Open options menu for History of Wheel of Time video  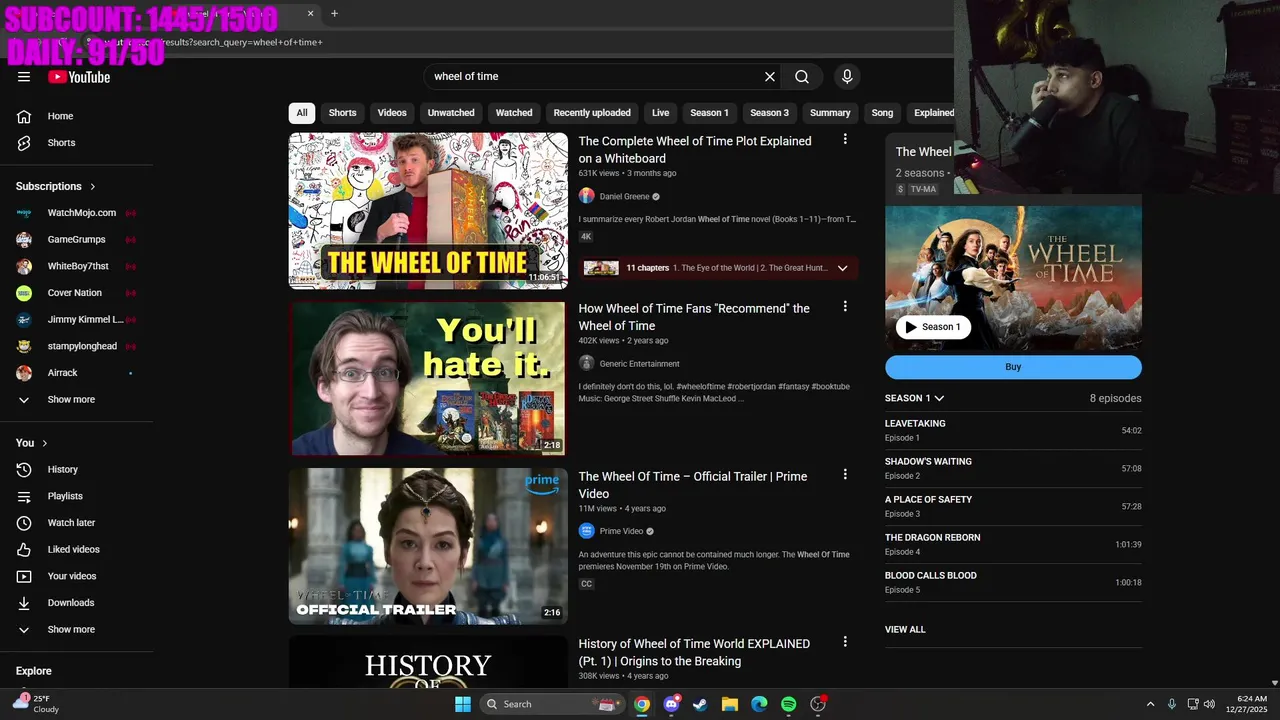pyautogui.click(x=845, y=642)
